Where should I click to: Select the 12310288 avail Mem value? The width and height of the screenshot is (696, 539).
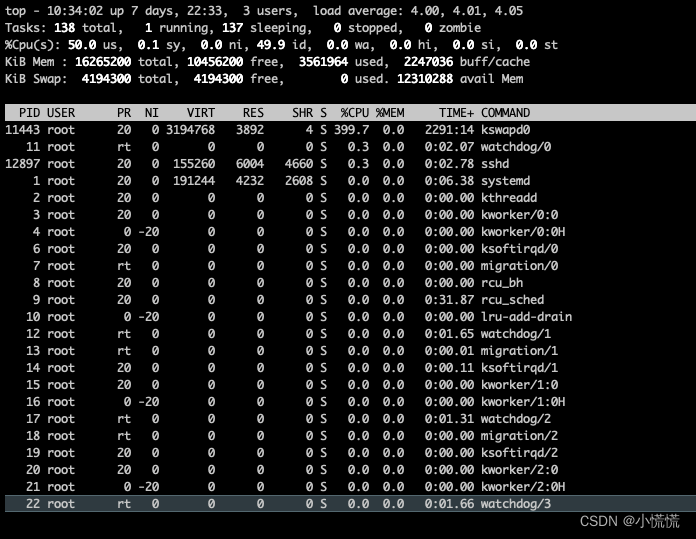(x=425, y=79)
